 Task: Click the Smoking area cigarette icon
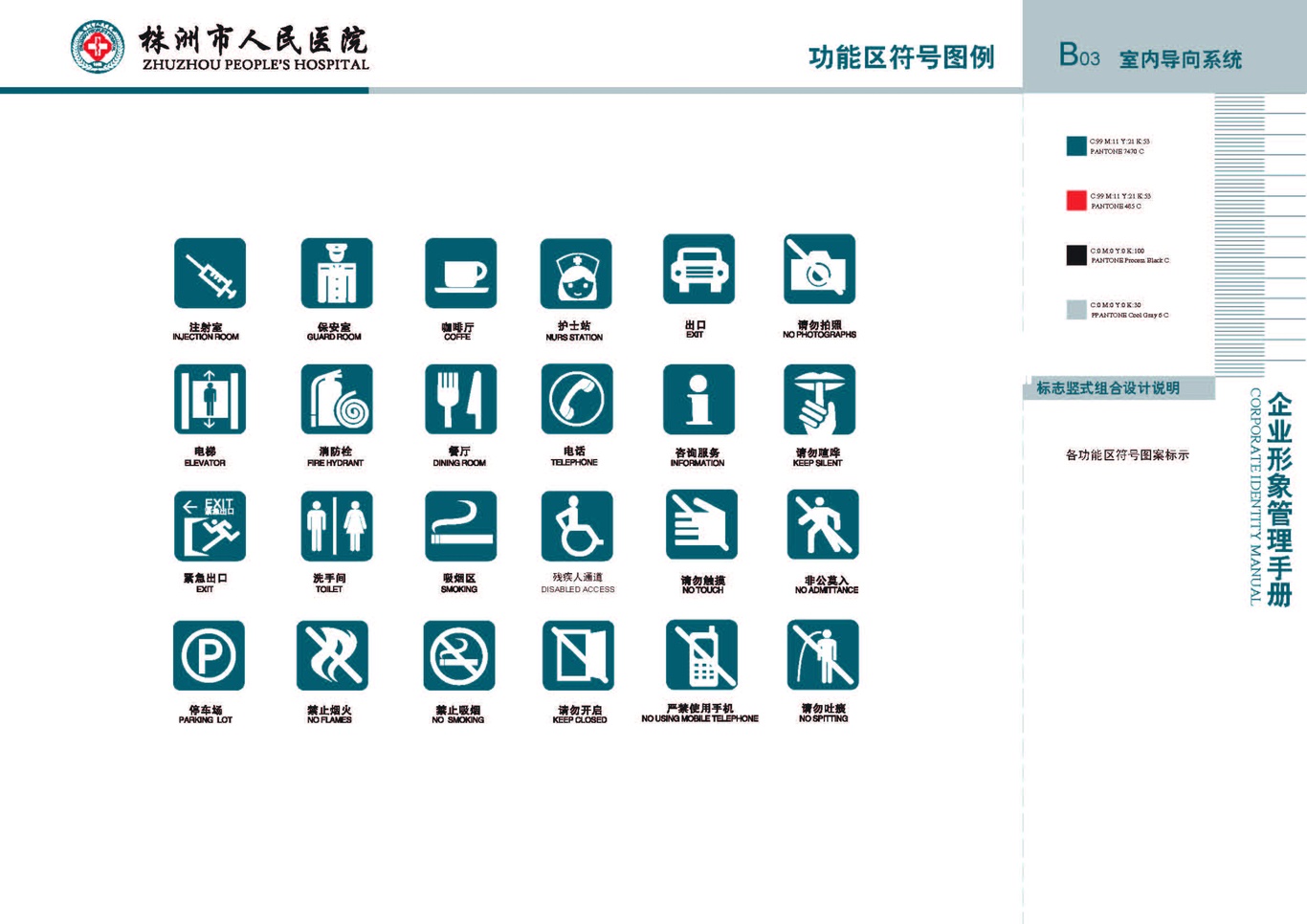[460, 526]
